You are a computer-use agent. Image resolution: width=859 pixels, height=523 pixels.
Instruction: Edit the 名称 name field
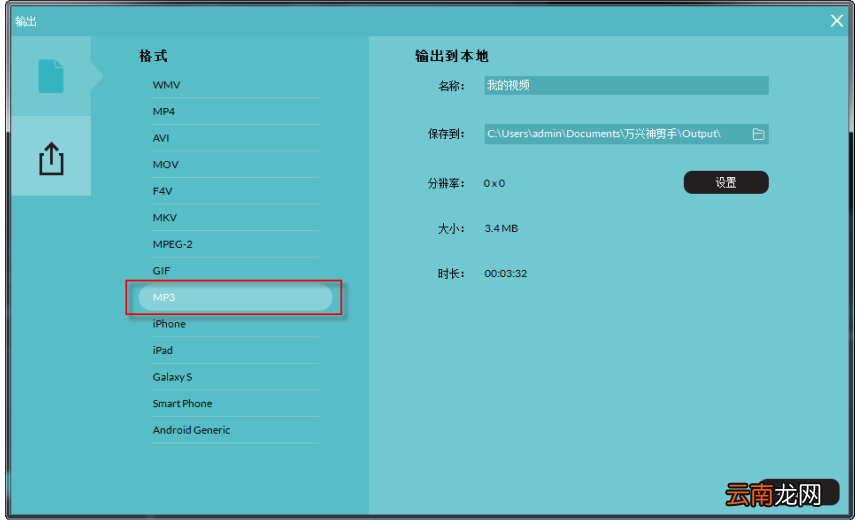pyautogui.click(x=626, y=85)
